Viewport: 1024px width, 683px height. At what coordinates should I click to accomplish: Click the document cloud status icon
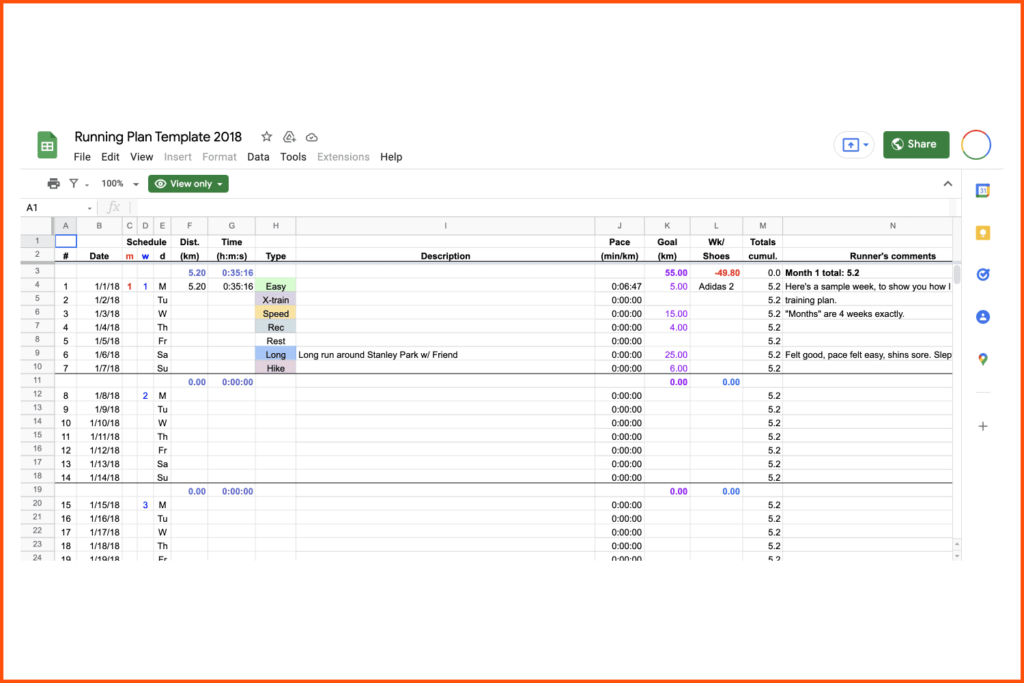[311, 136]
